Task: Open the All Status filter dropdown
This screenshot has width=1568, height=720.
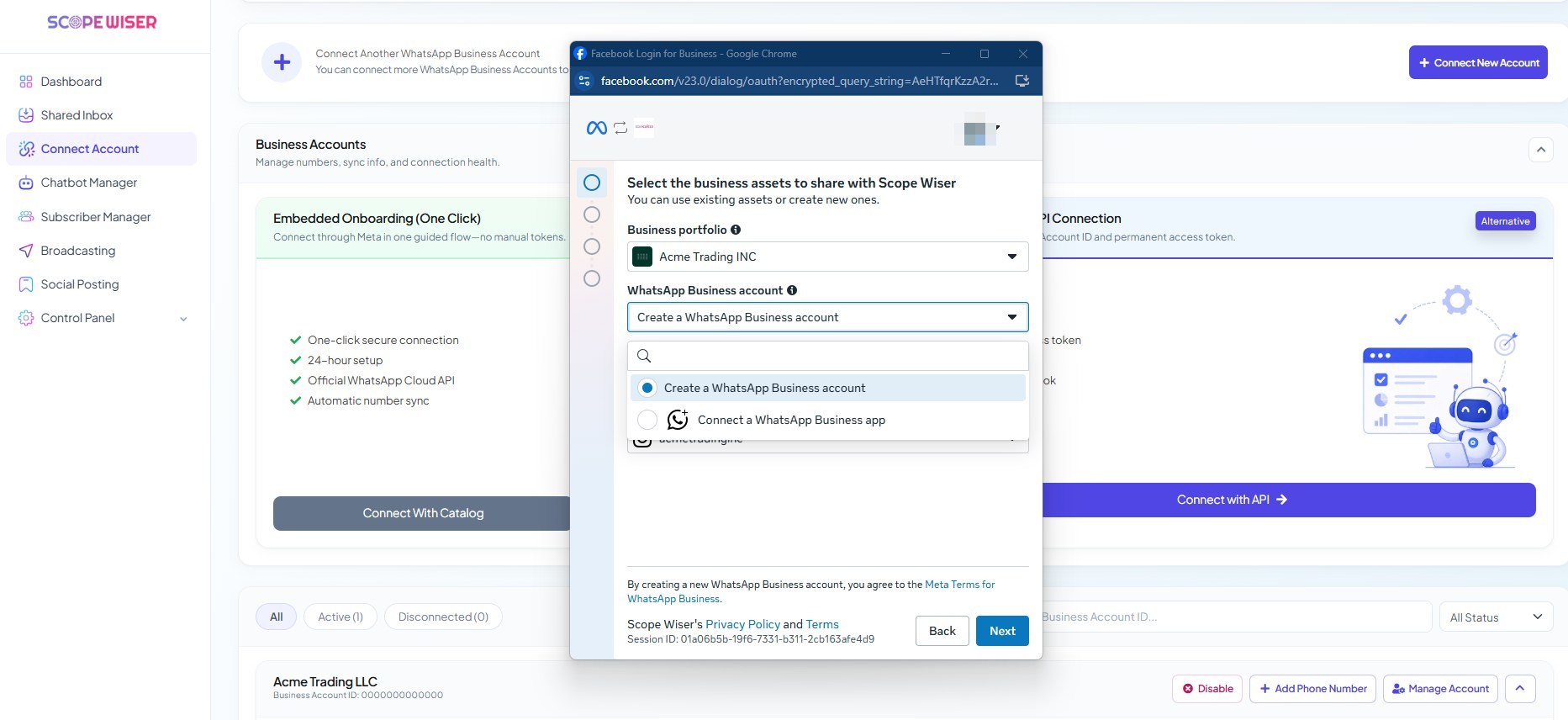Action: (x=1497, y=617)
